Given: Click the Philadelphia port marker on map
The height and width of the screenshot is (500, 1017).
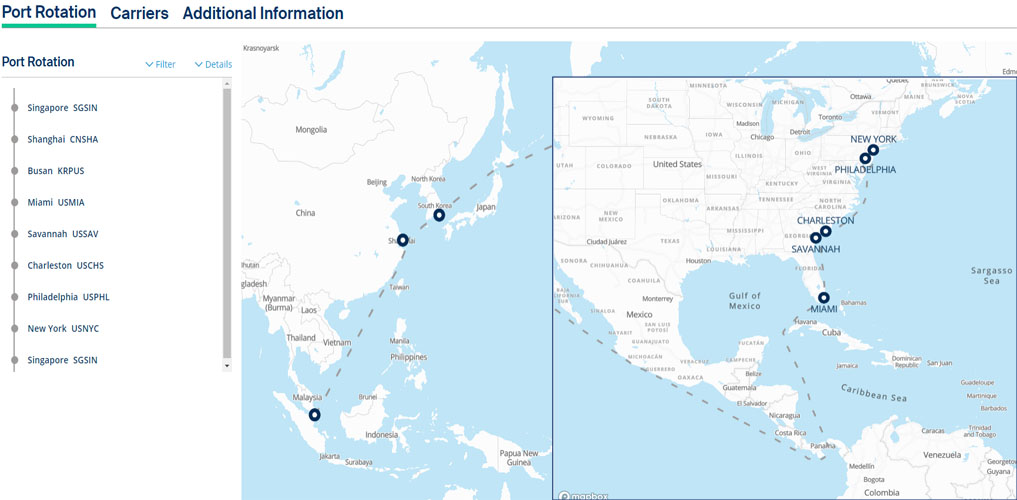Looking at the screenshot, I should click(865, 158).
